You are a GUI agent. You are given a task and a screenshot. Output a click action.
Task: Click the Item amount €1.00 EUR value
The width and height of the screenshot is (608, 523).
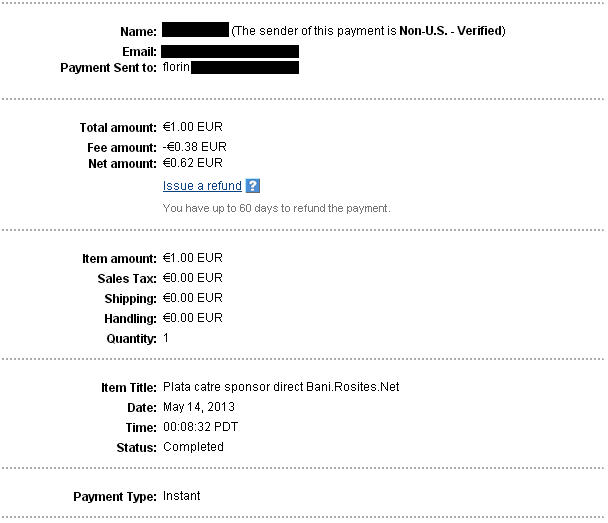(x=194, y=259)
